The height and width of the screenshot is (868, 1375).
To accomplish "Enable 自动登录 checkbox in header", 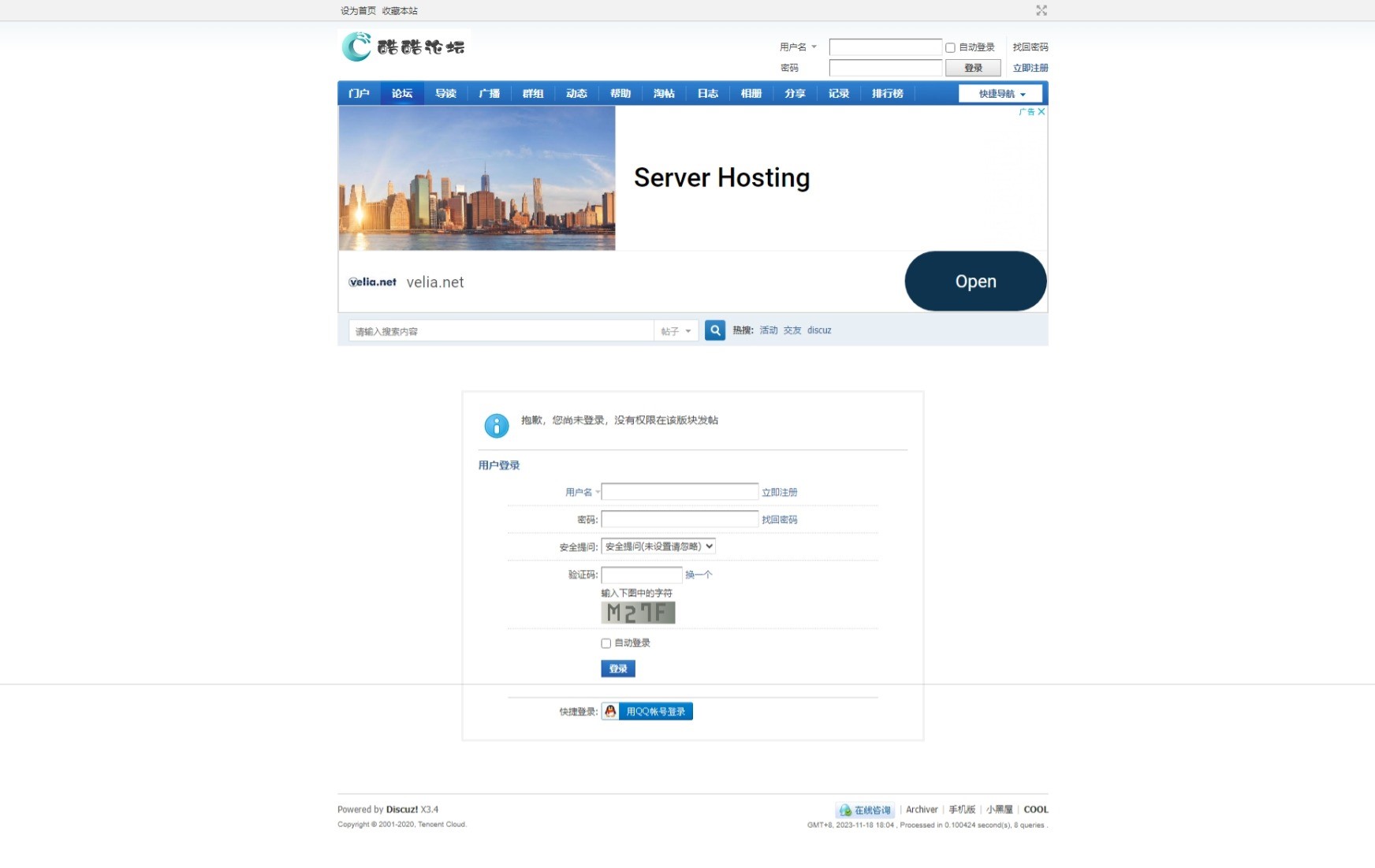I will (x=950, y=47).
